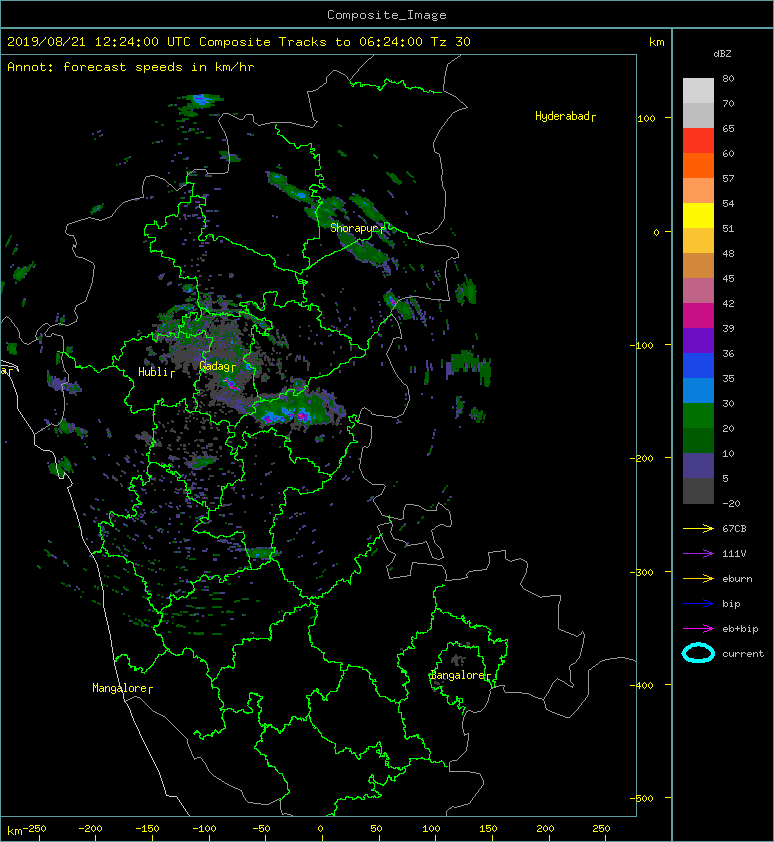
Task: Pick the bright yellow 54-51 dBZ swatch
Action: click(698, 215)
